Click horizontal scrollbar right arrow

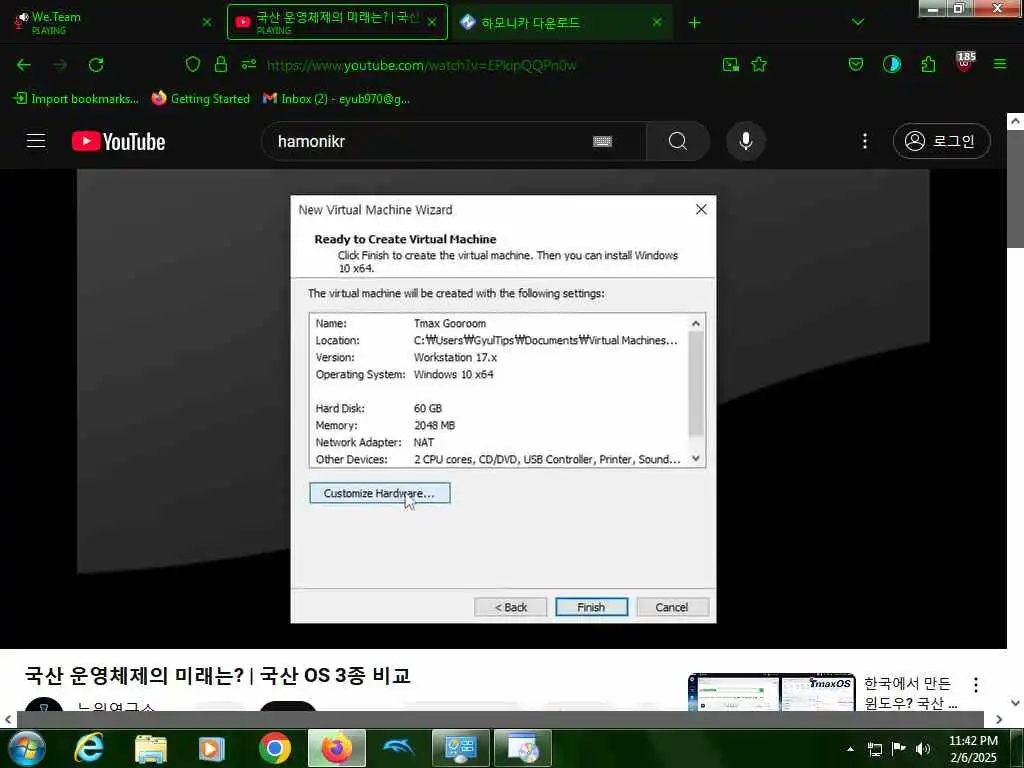pos(999,720)
